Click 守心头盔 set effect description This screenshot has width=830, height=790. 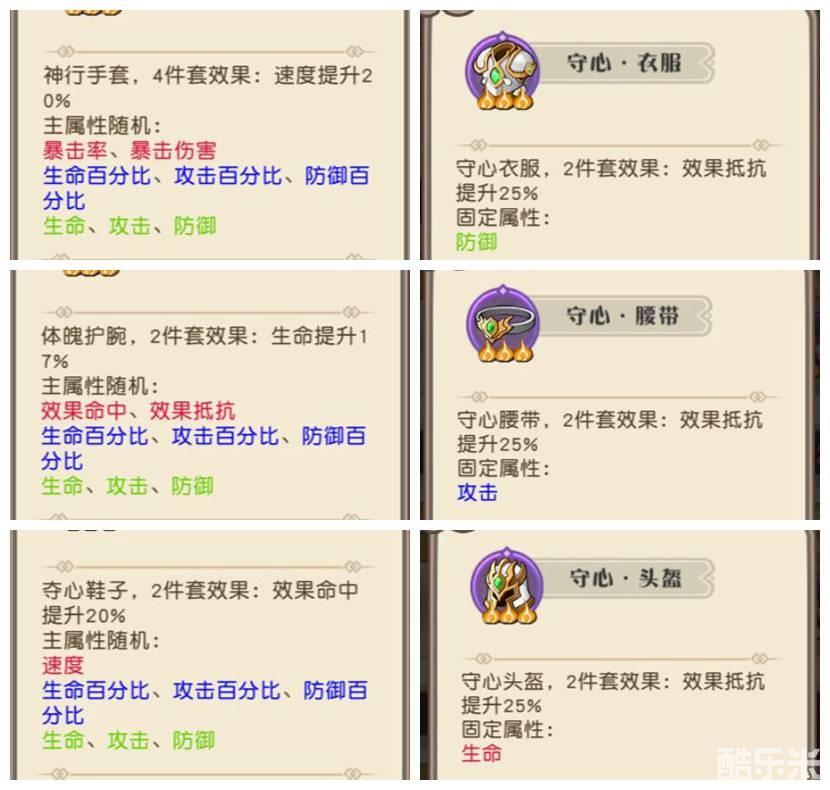click(612, 693)
